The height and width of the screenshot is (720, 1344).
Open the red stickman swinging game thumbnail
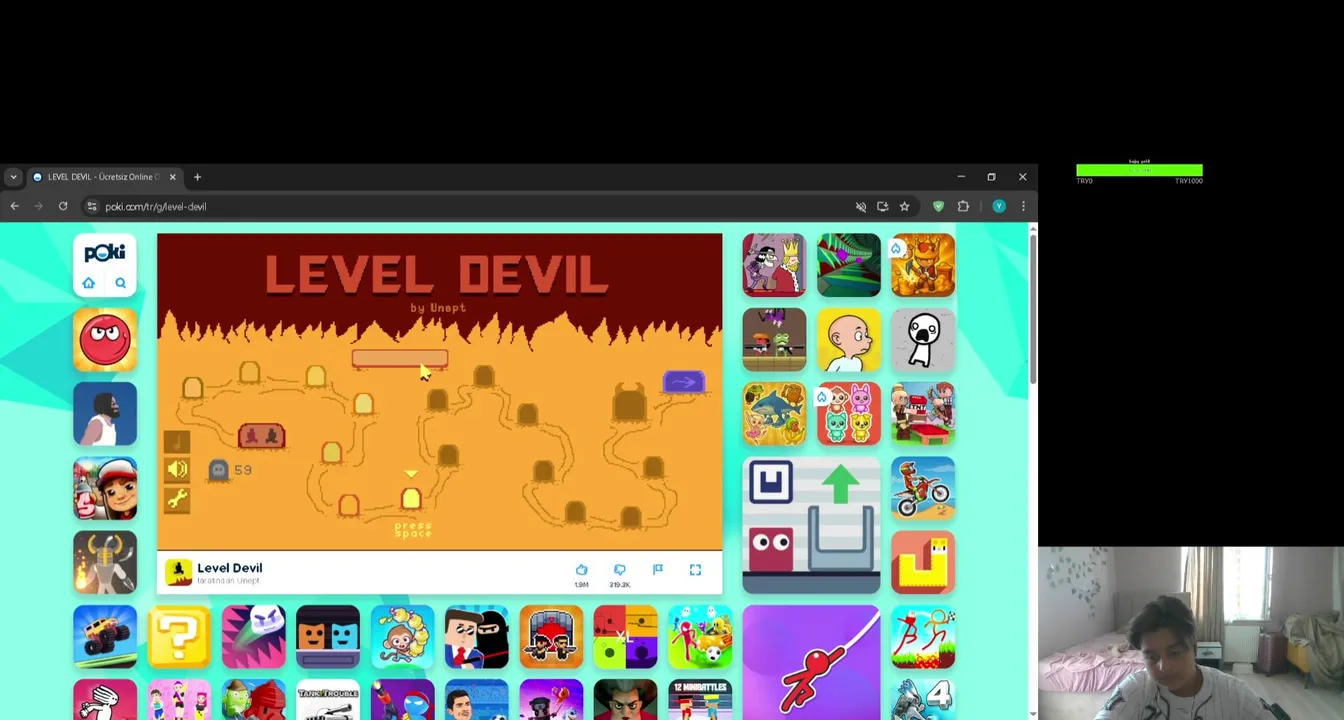tap(811, 662)
